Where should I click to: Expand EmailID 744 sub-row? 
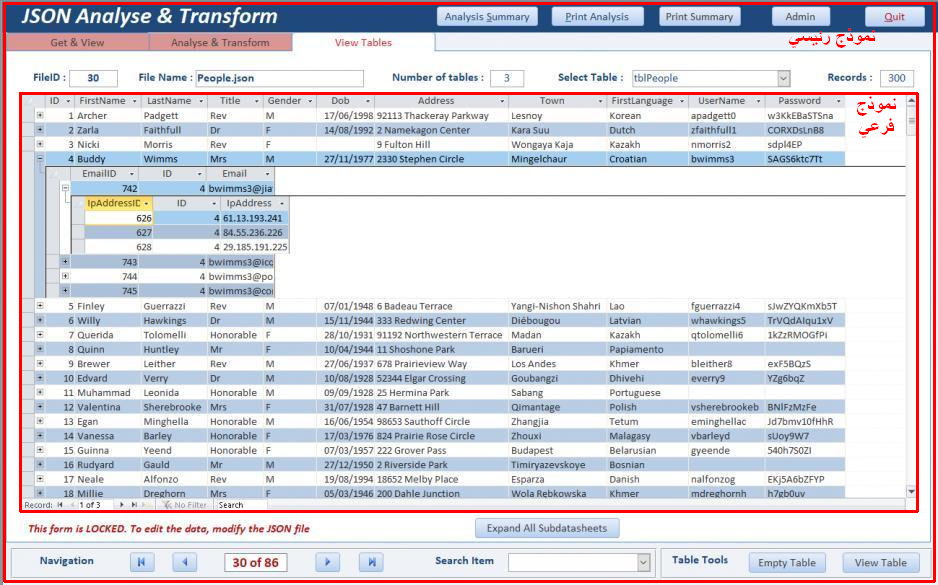(65, 276)
